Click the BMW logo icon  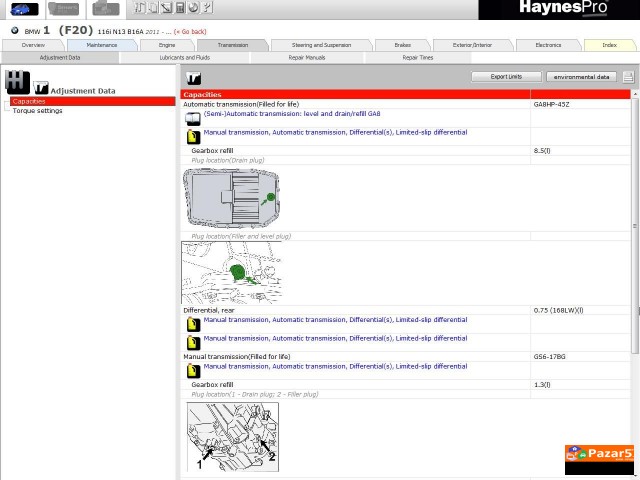click(15, 31)
